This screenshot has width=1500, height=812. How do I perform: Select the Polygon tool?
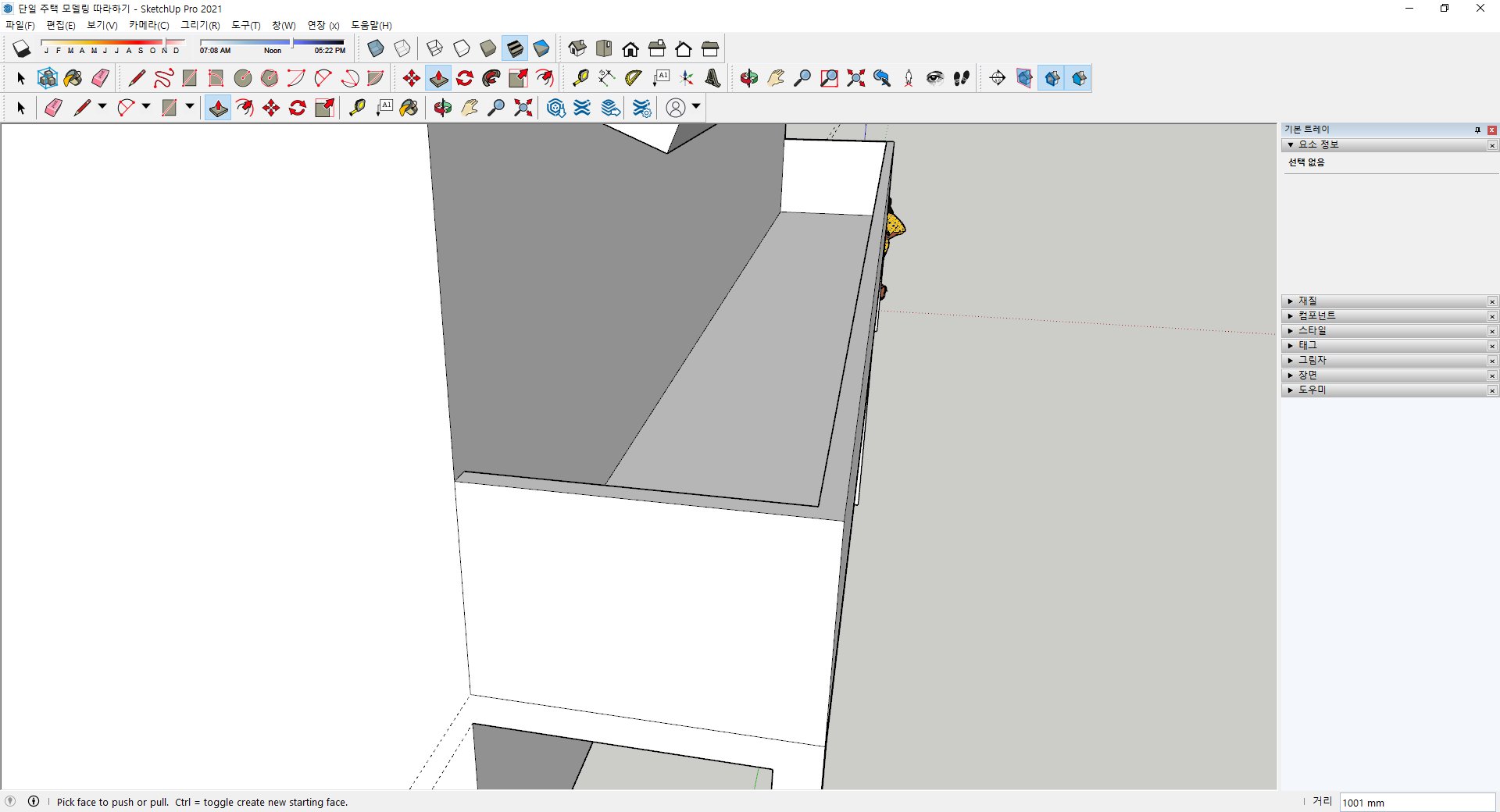tap(270, 78)
